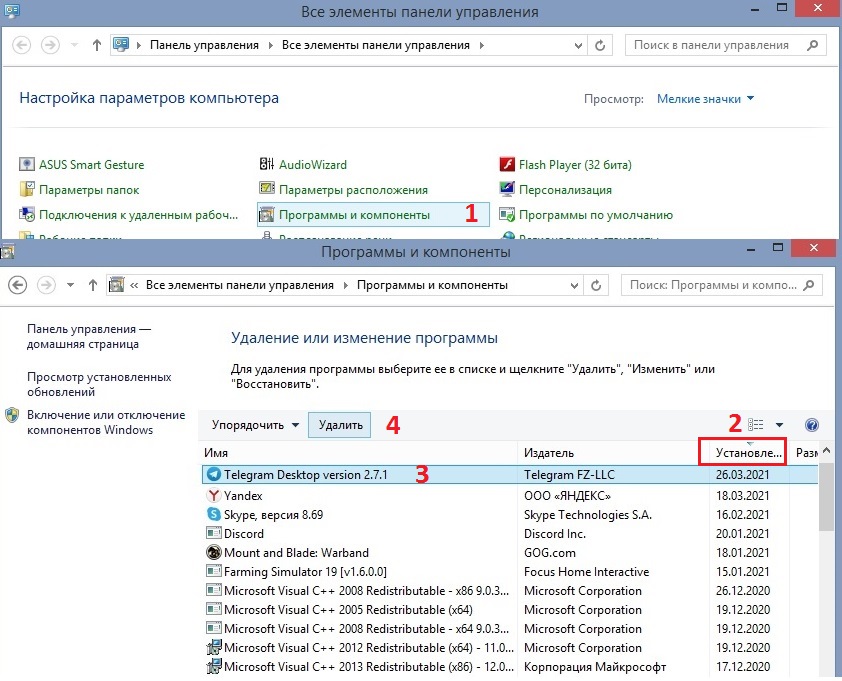The width and height of the screenshot is (842, 681).
Task: Open Просмотр установленных обновлений link
Action: point(99,384)
